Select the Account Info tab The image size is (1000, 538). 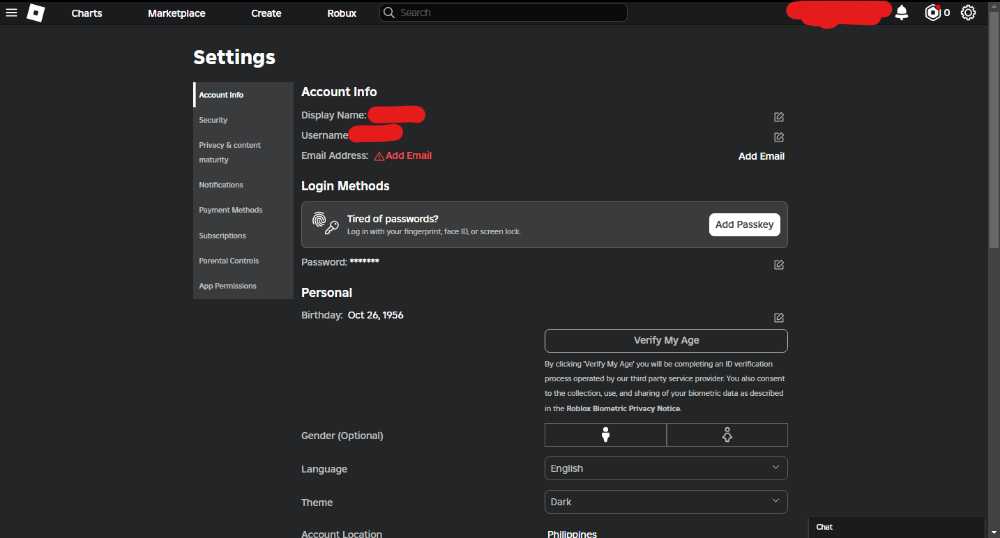click(243, 95)
